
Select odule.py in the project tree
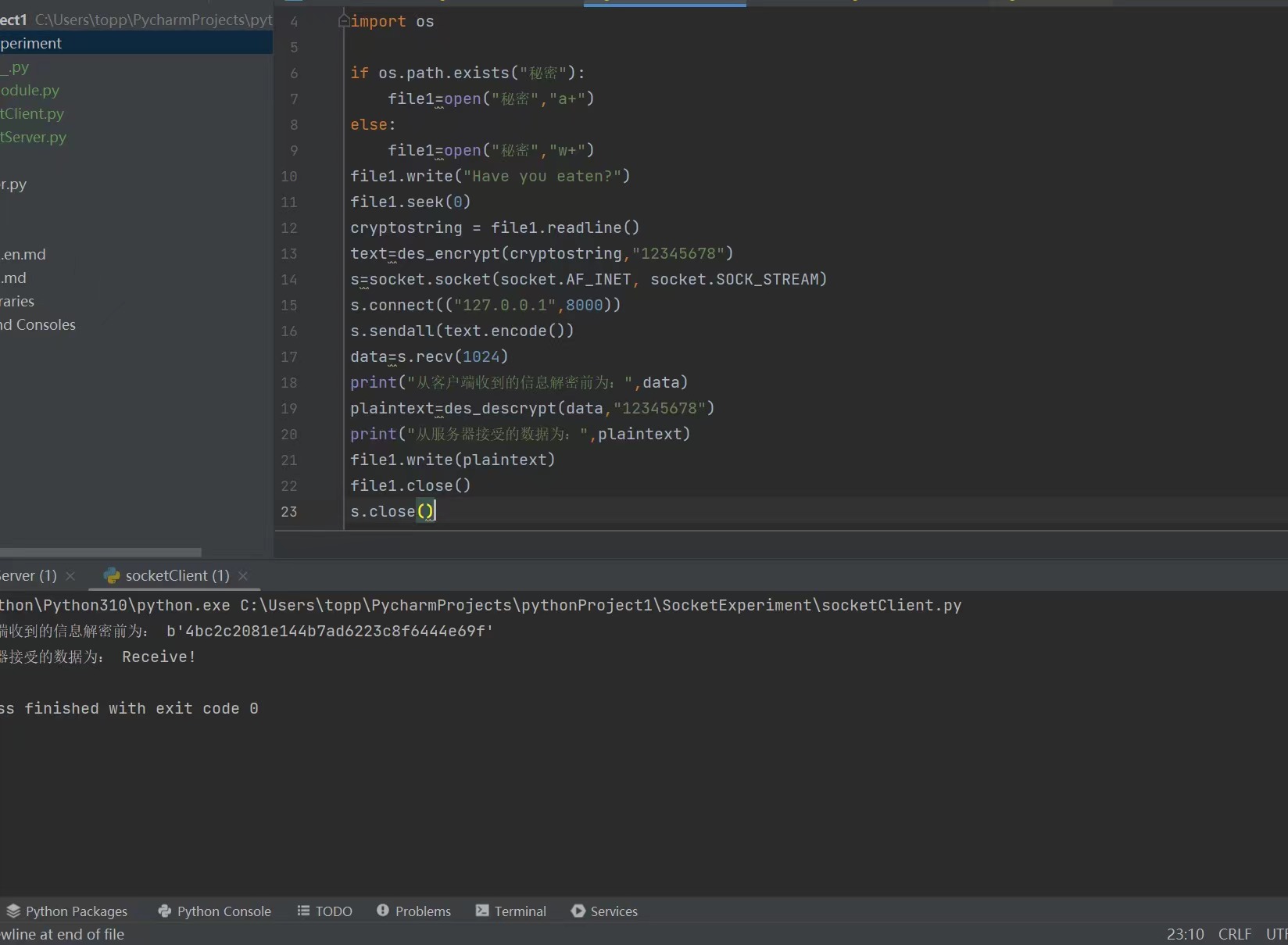pos(30,91)
